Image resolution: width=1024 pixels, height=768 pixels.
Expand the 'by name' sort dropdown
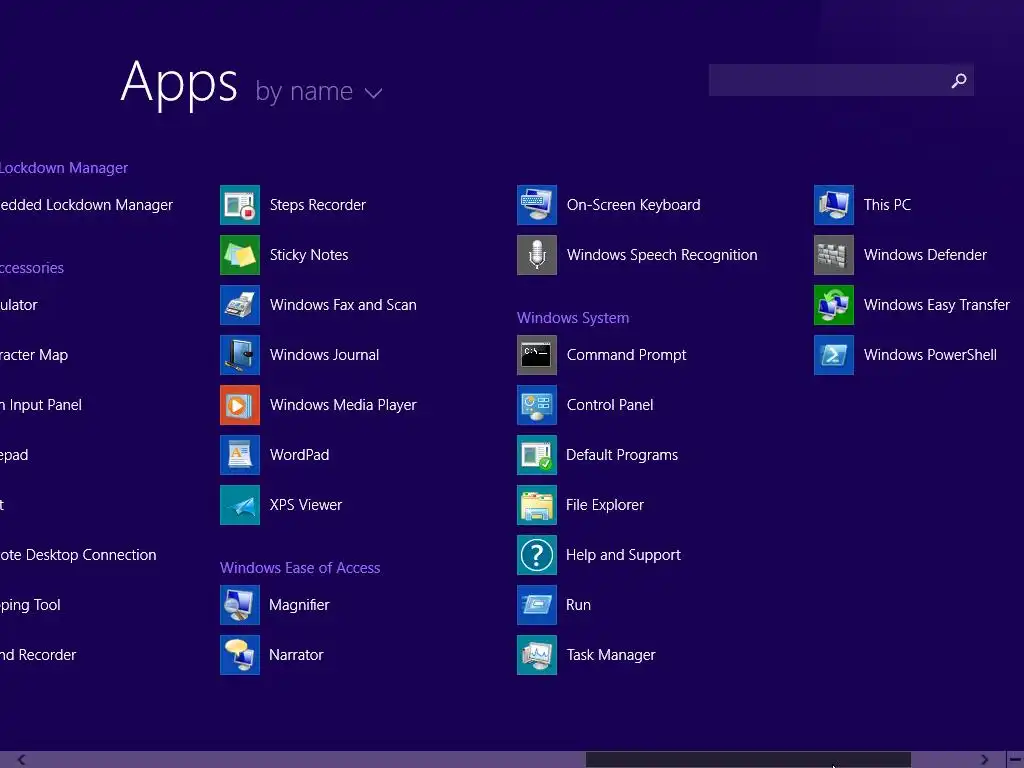[319, 91]
